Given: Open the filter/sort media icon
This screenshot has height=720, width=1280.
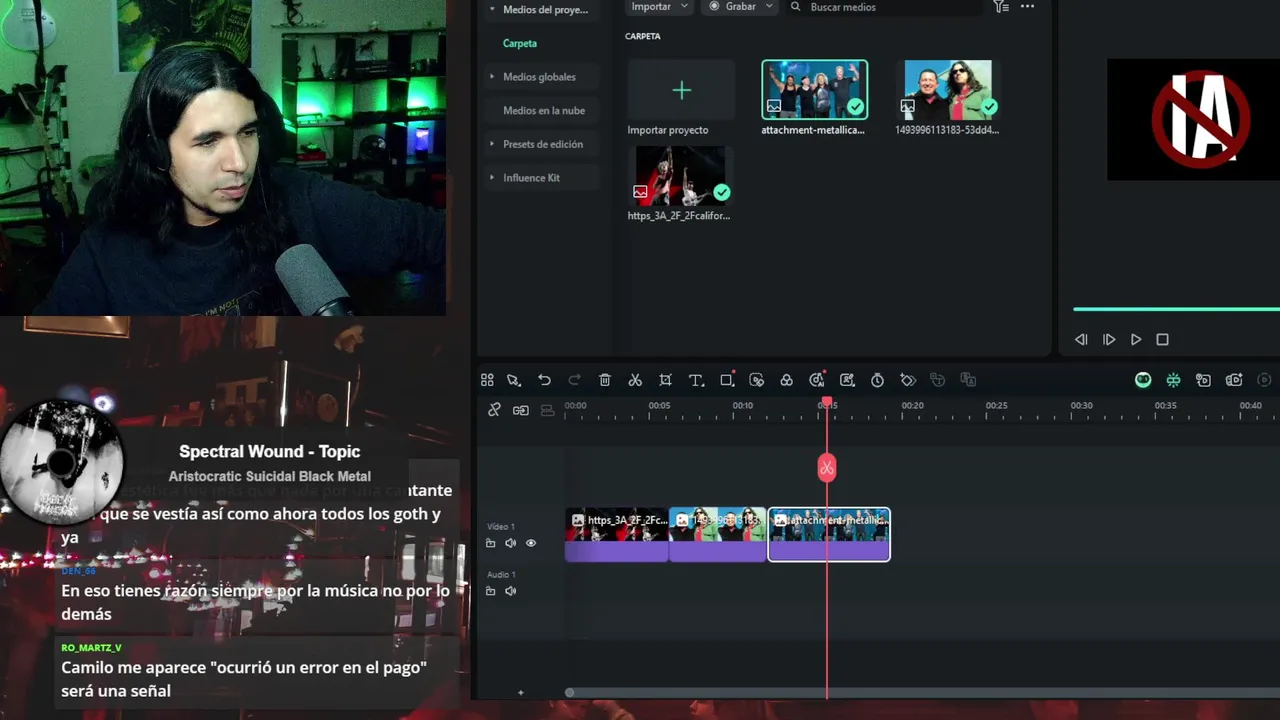Looking at the screenshot, I should click(x=1001, y=7).
